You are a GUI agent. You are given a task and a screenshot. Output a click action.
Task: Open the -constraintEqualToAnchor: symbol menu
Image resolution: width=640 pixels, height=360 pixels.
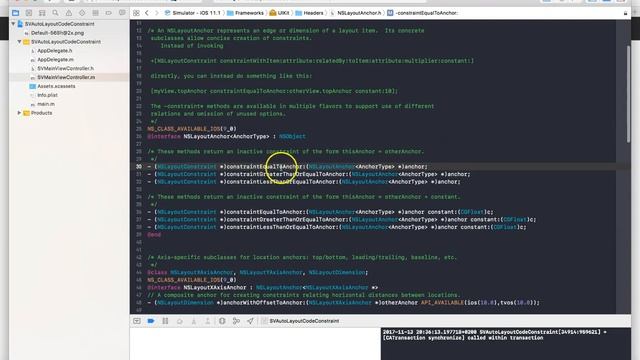[427, 13]
